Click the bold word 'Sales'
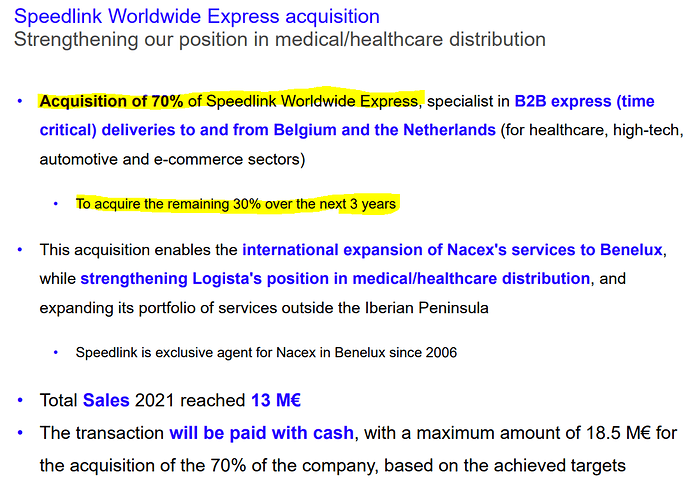Screen dimensions: 690x480 [x=106, y=401]
